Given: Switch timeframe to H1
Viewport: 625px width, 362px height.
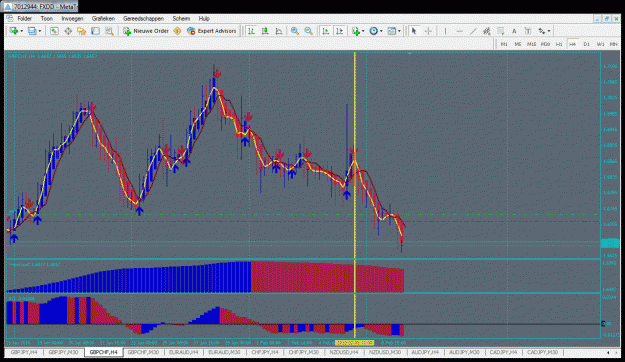Looking at the screenshot, I should [559, 44].
